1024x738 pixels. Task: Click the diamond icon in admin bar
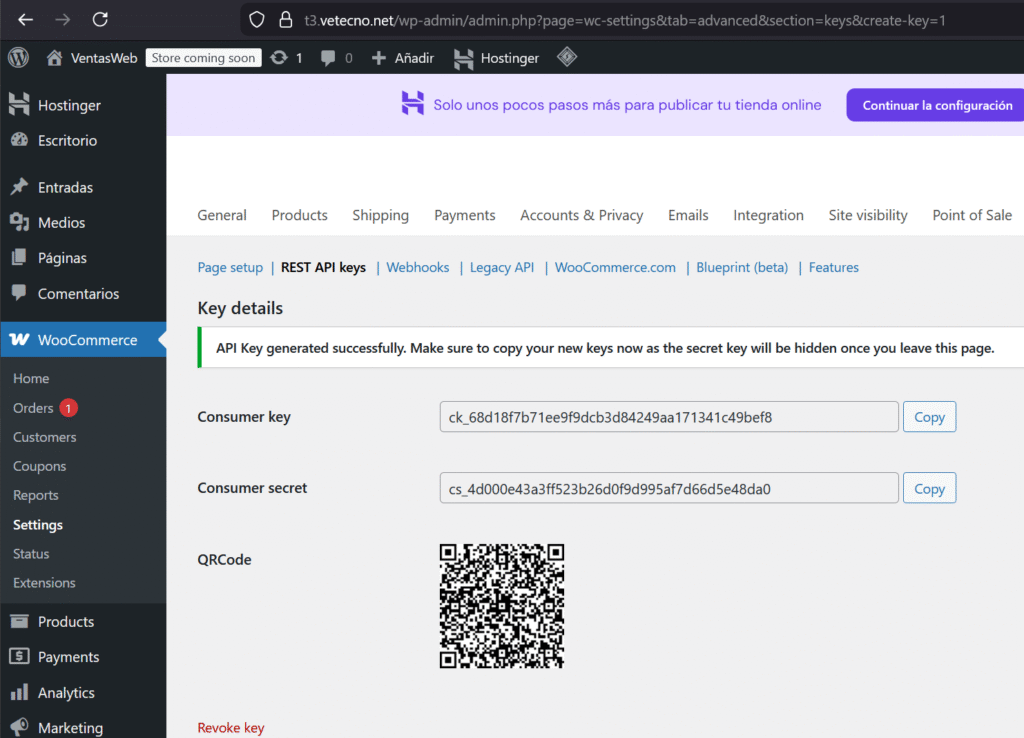tap(567, 57)
